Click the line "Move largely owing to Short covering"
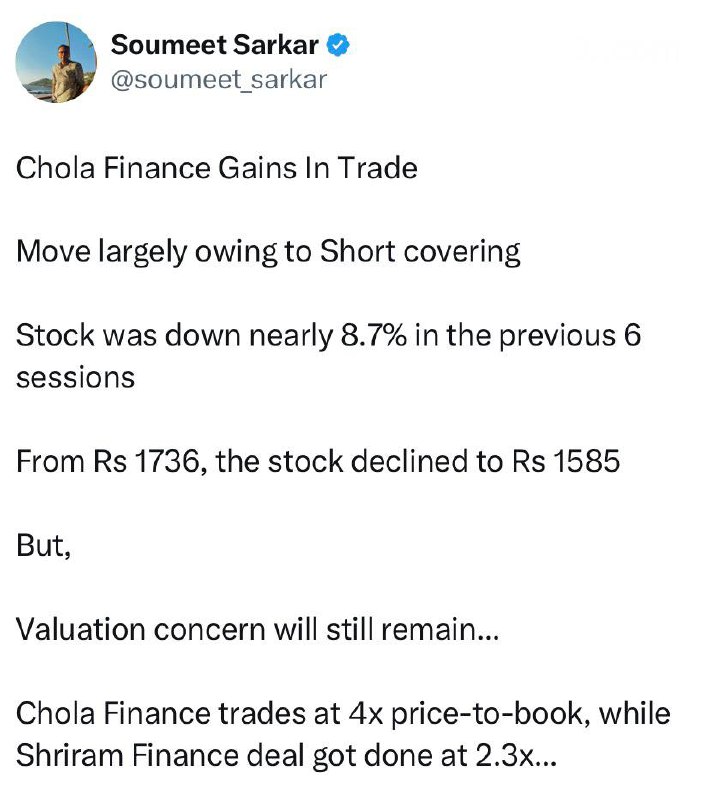 tap(268, 250)
